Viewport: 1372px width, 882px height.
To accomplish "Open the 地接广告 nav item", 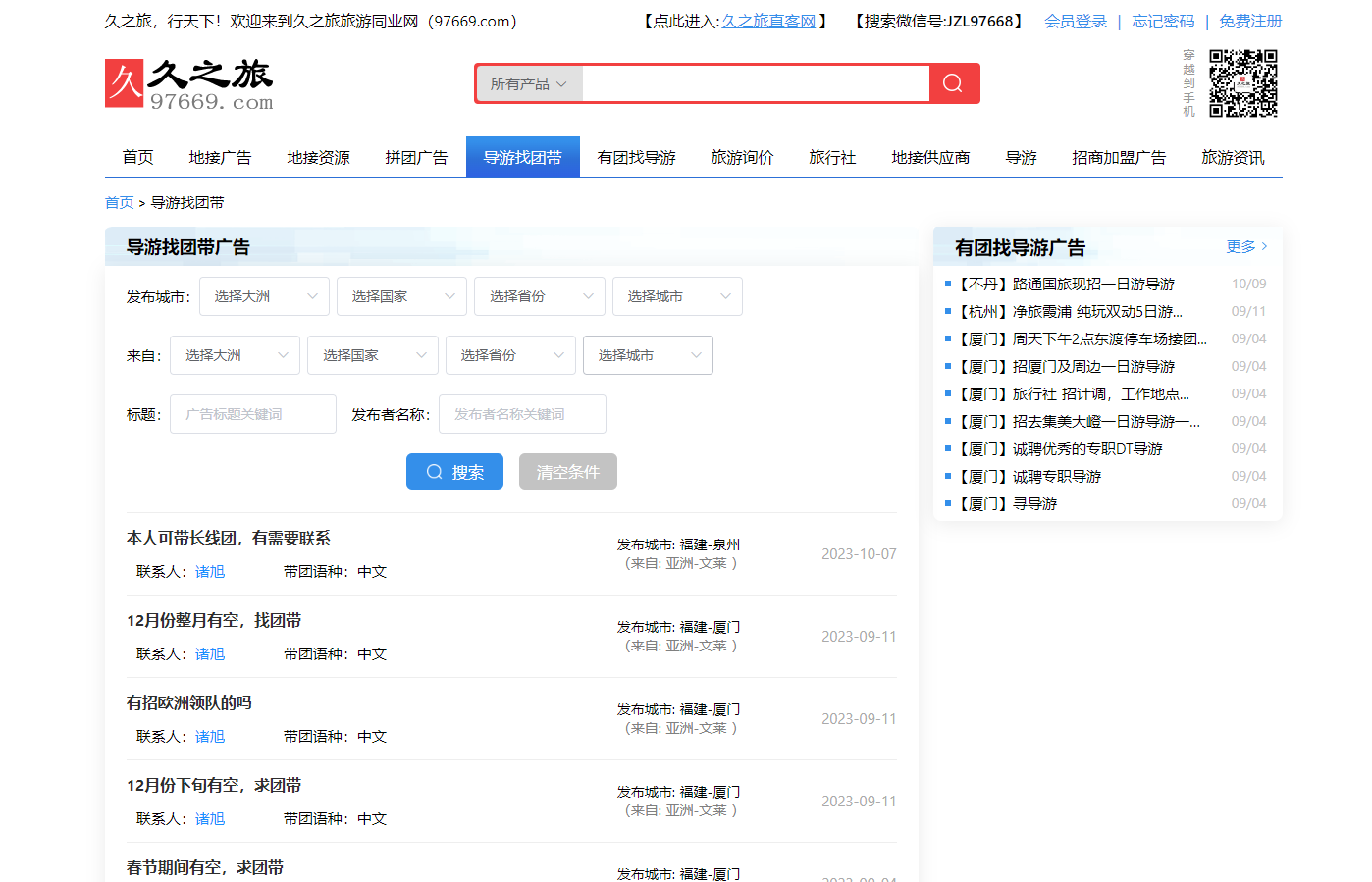I will coord(221,157).
